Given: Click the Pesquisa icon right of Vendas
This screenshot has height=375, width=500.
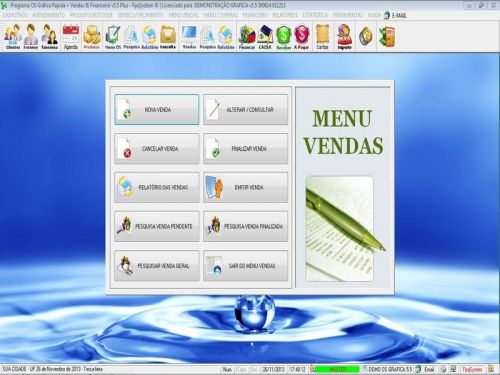Looking at the screenshot, I should tap(208, 37).
